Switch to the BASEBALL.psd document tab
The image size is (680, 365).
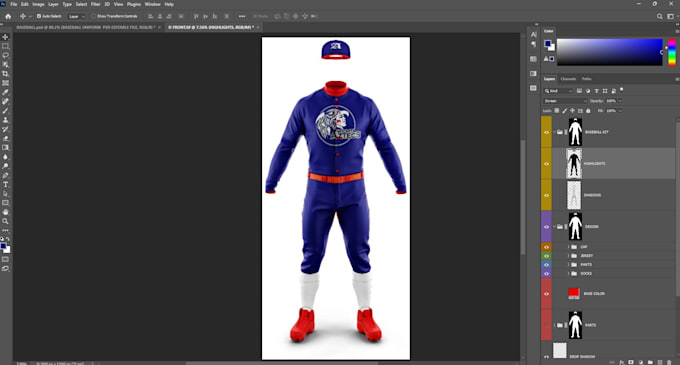pyautogui.click(x=86, y=27)
